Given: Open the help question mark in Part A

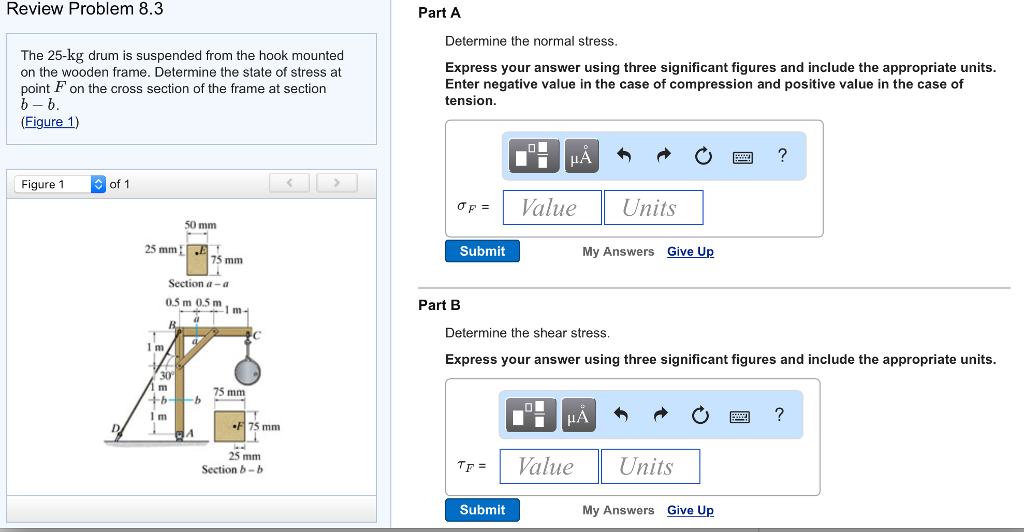Looking at the screenshot, I should [x=782, y=155].
